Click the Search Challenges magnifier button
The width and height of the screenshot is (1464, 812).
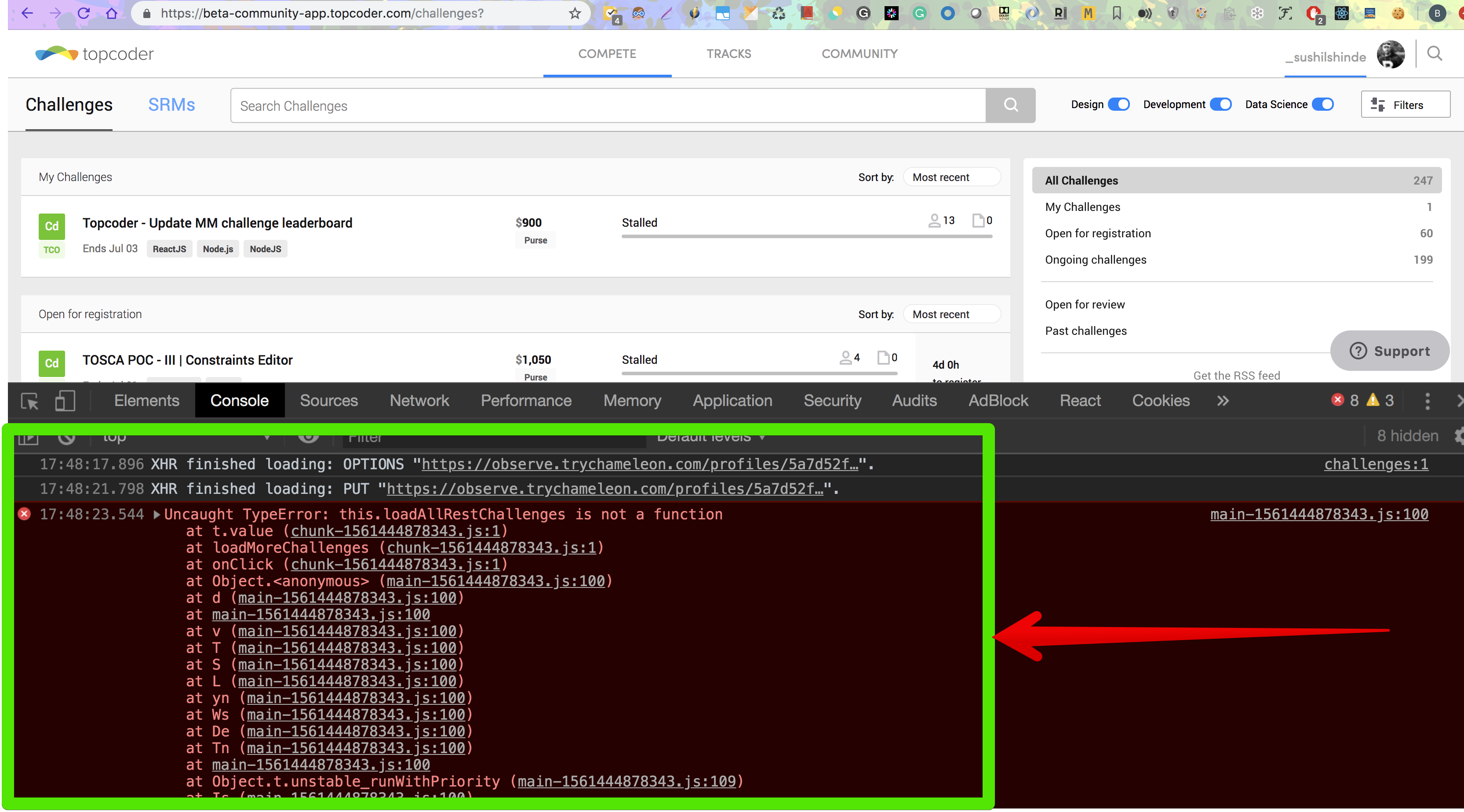[1010, 105]
